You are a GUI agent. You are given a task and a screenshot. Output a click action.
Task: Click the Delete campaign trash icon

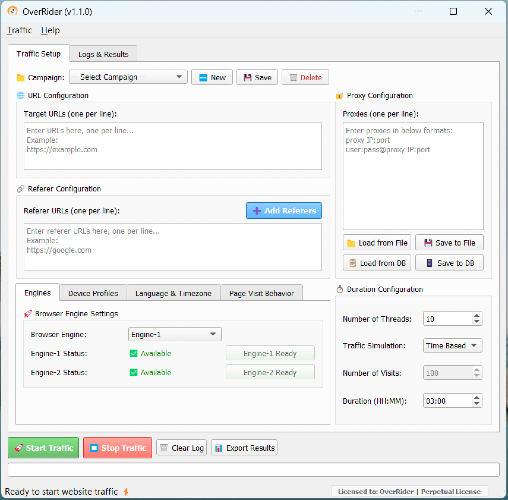(x=293, y=78)
